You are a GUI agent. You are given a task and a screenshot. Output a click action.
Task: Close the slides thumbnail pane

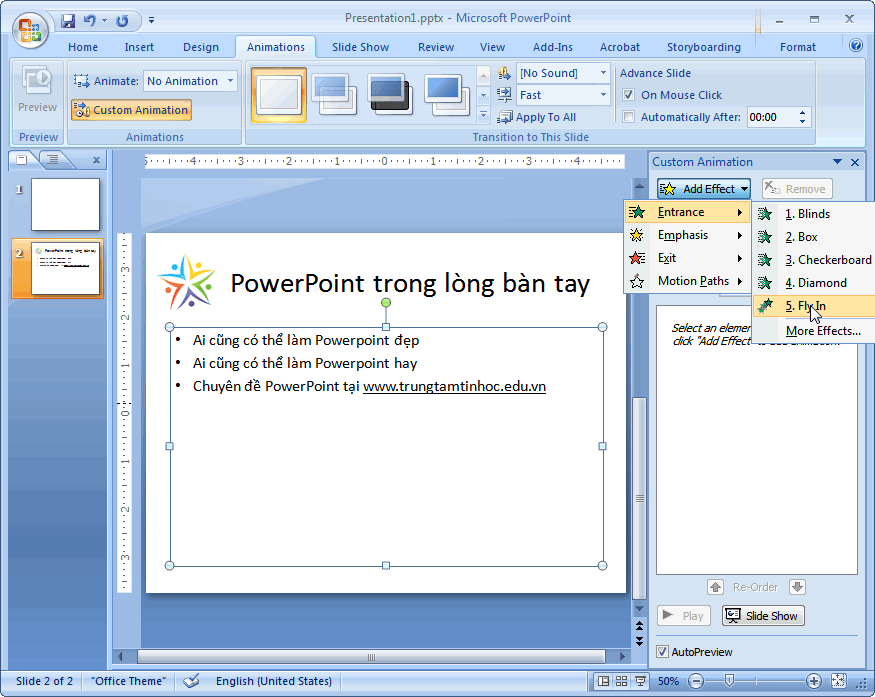click(96, 160)
